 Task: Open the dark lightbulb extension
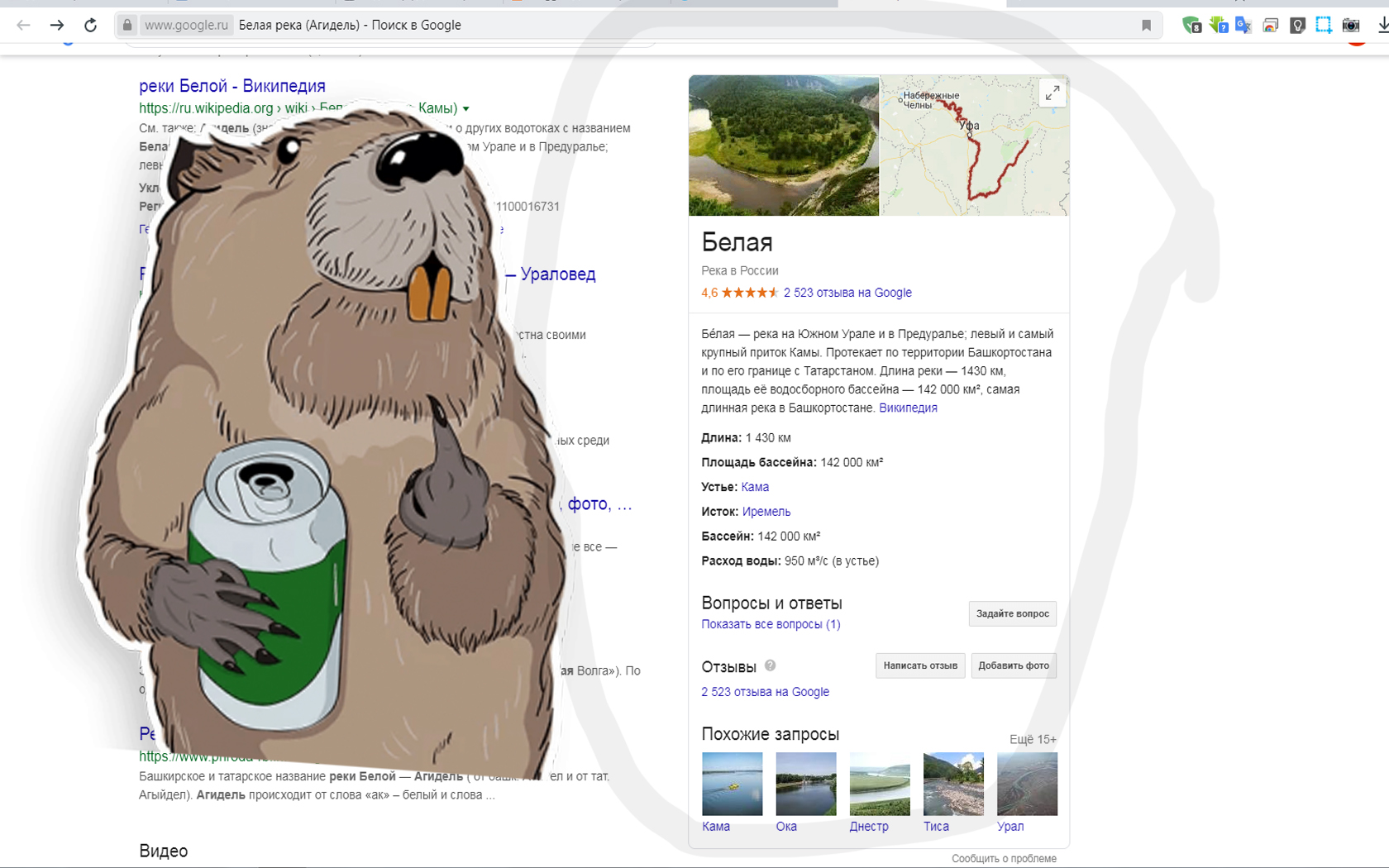tap(1297, 25)
